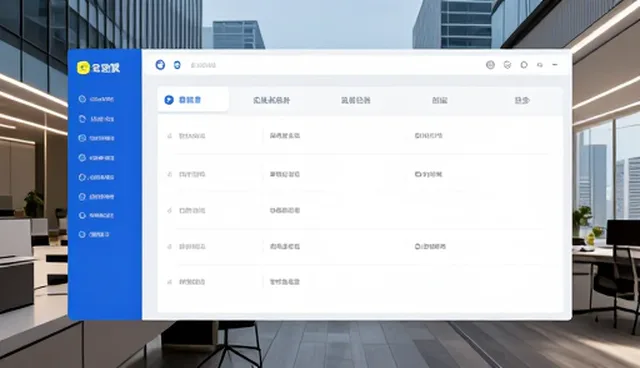
Task: Click the grey placeholder text in the top bar
Action: [203, 65]
